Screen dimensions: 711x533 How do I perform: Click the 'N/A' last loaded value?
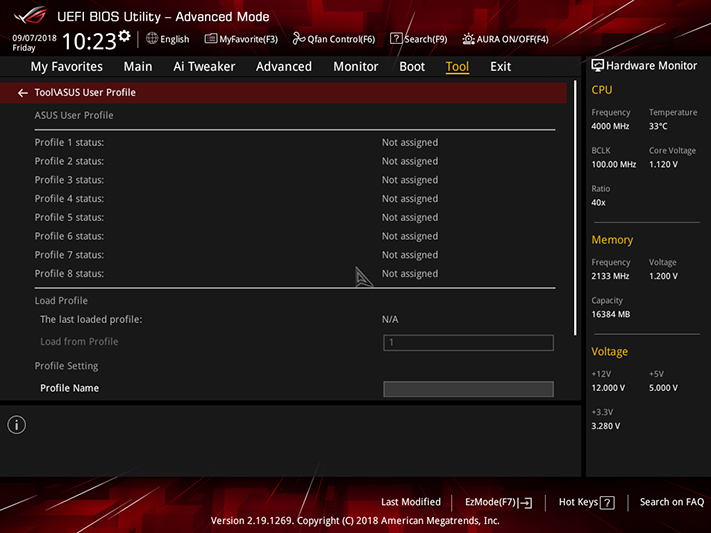[x=390, y=319]
